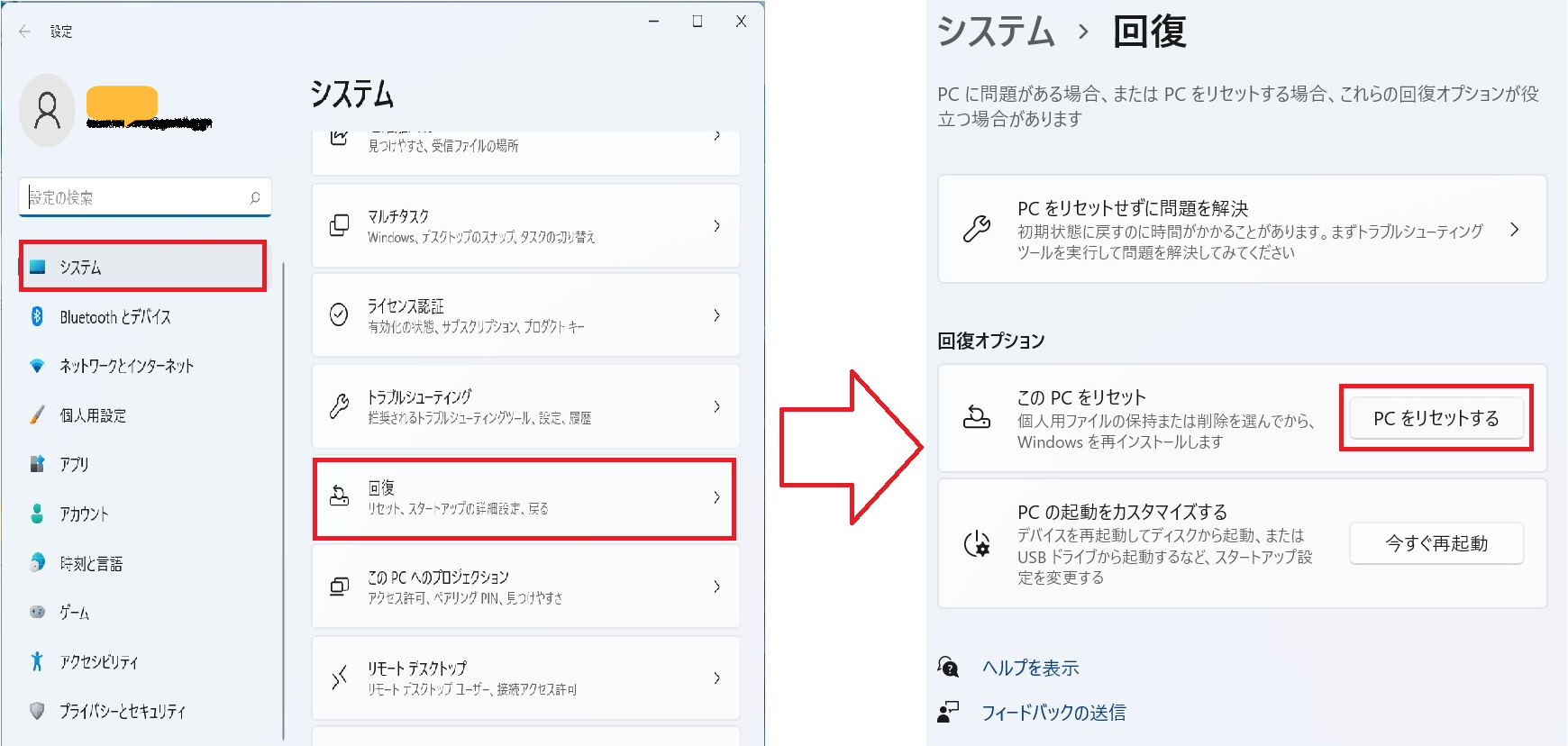Expand chevron on このPCへのプロジェクション row
The width and height of the screenshot is (1568, 746).
pyautogui.click(x=716, y=587)
